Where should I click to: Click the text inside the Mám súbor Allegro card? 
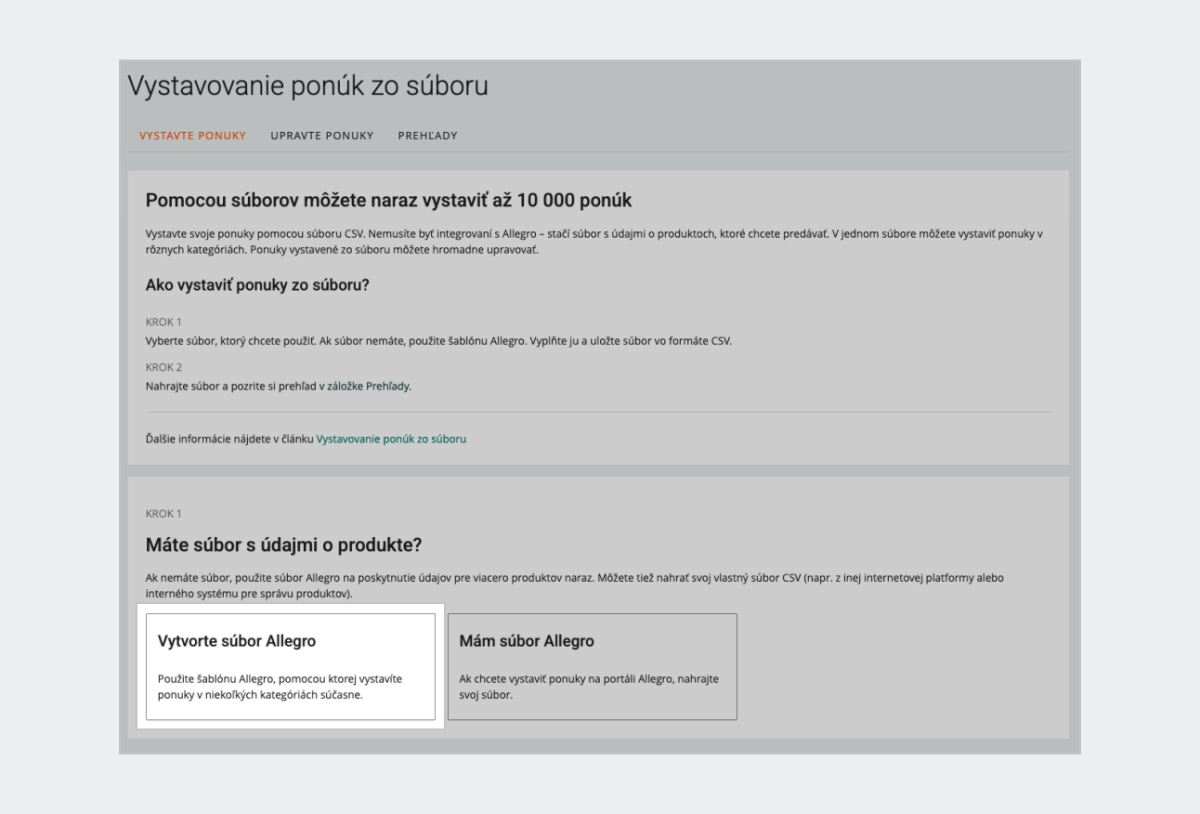(588, 685)
